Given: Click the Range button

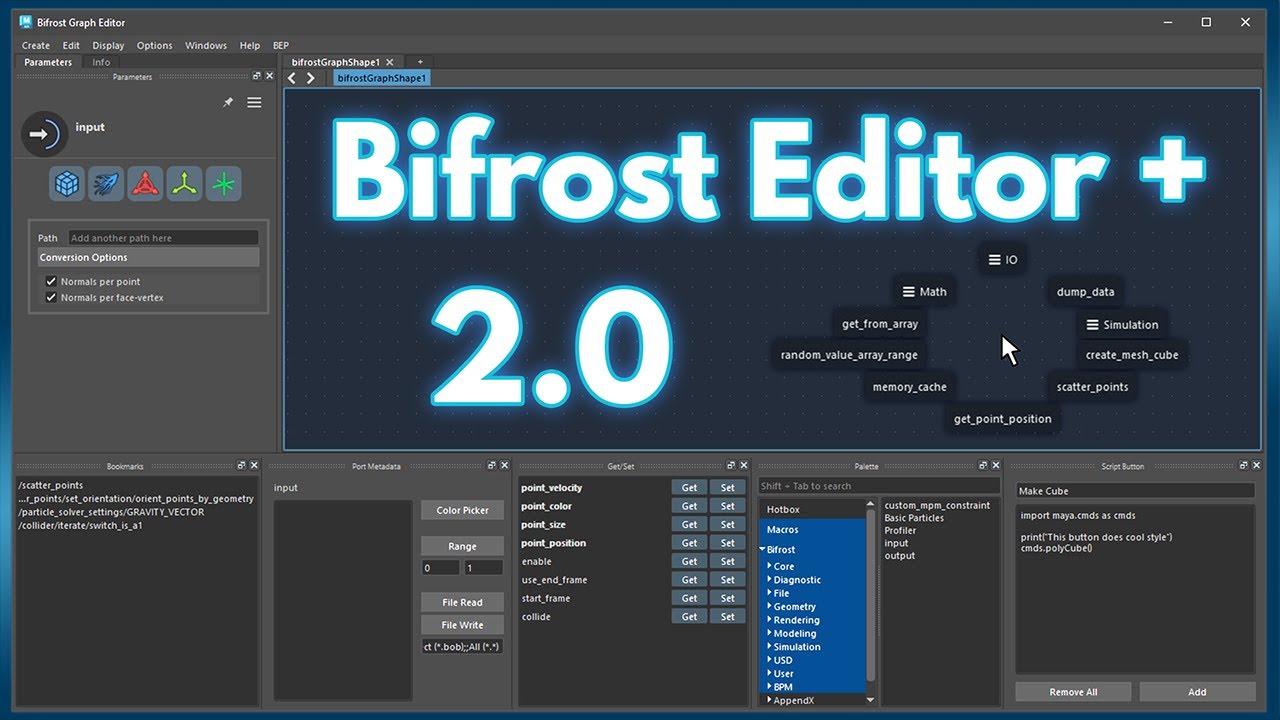Looking at the screenshot, I should tap(462, 546).
